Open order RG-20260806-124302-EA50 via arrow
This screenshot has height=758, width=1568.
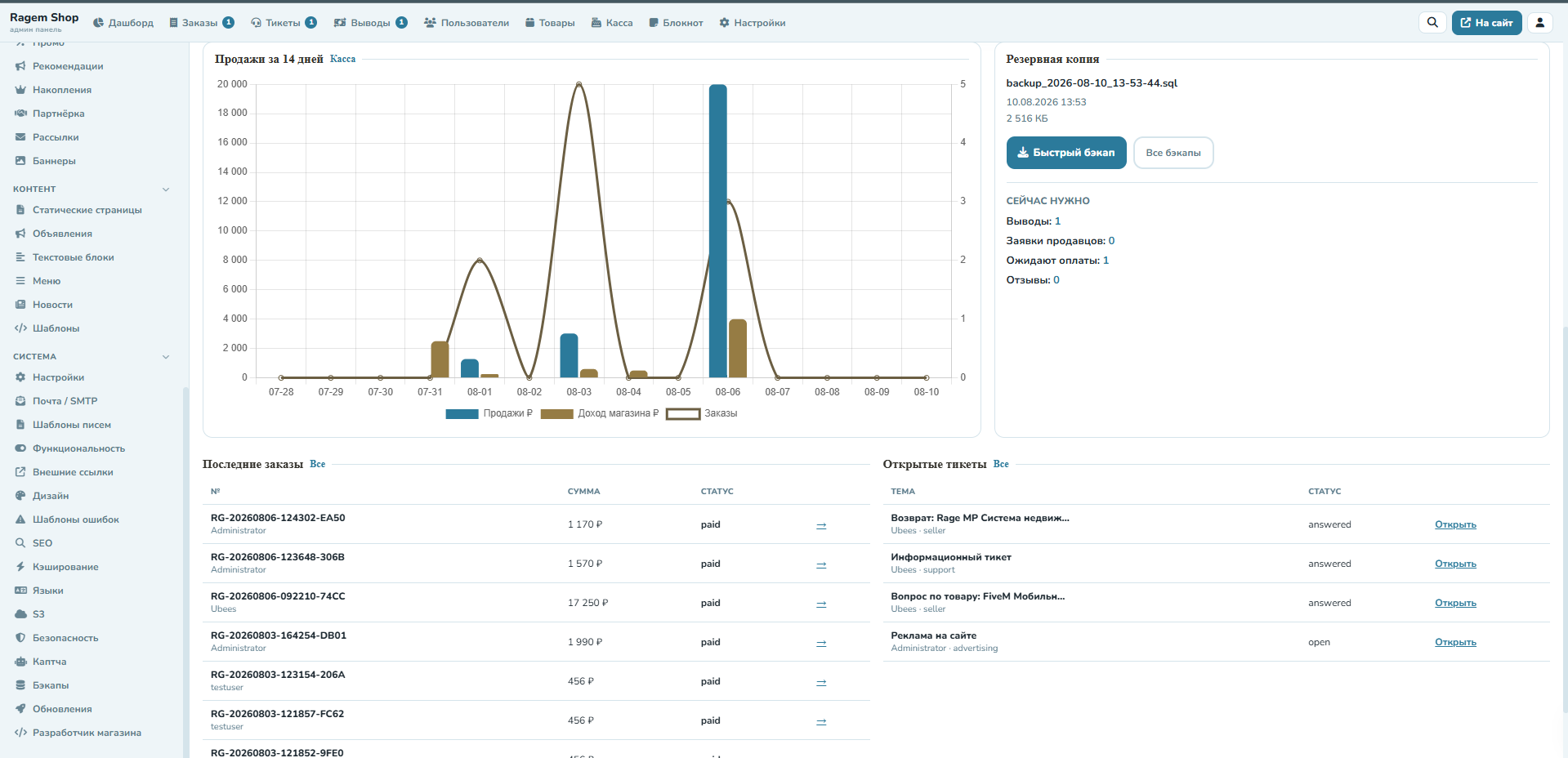tap(821, 525)
